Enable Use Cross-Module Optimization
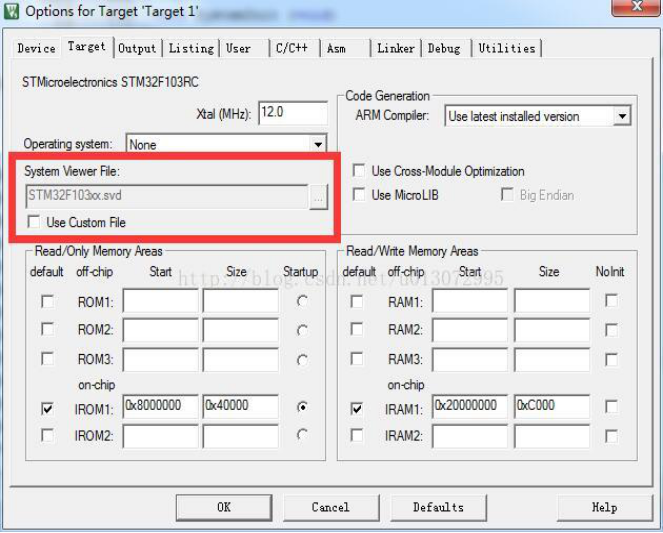 [x=359, y=171]
